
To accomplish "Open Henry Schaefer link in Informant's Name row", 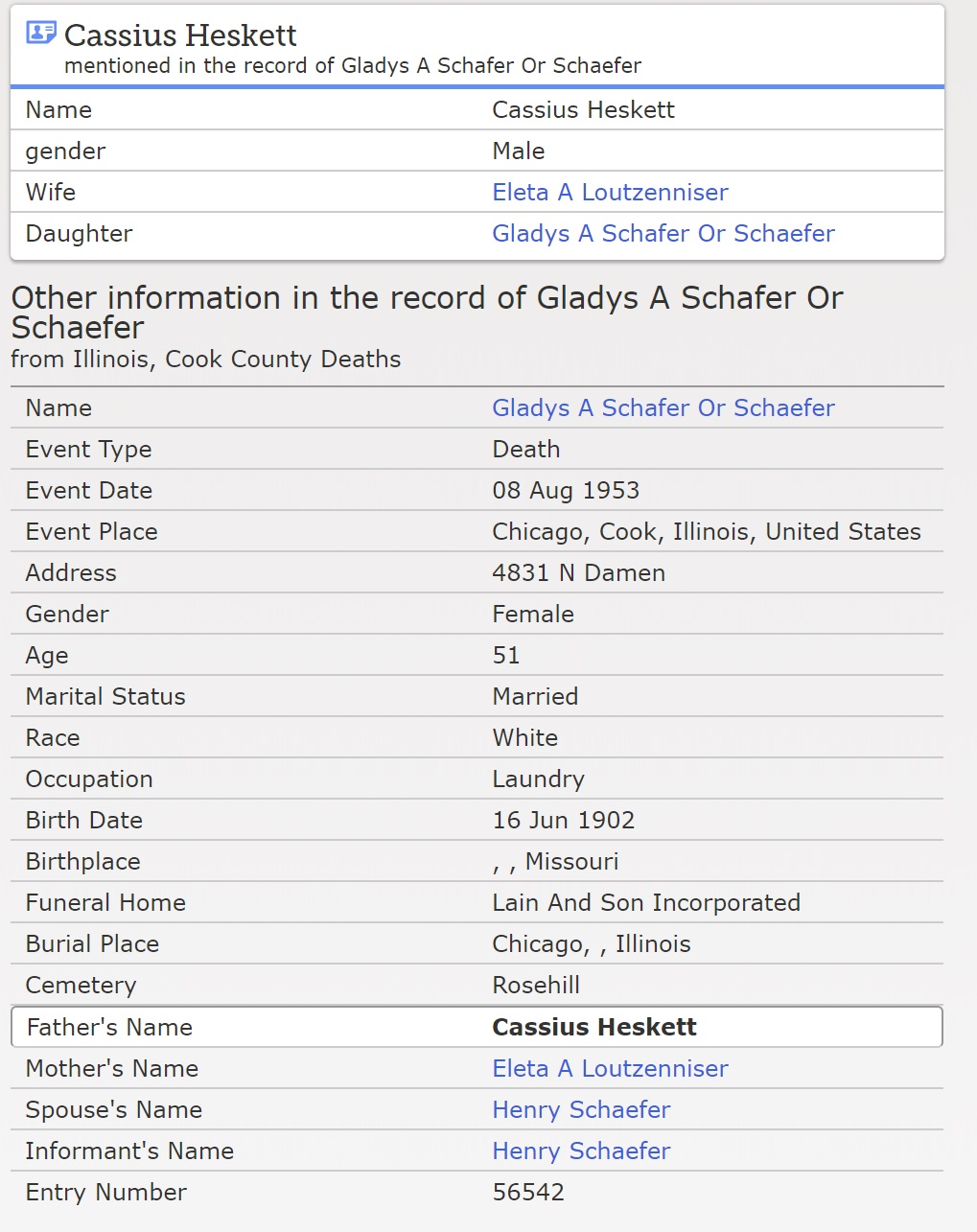I will (x=581, y=1151).
